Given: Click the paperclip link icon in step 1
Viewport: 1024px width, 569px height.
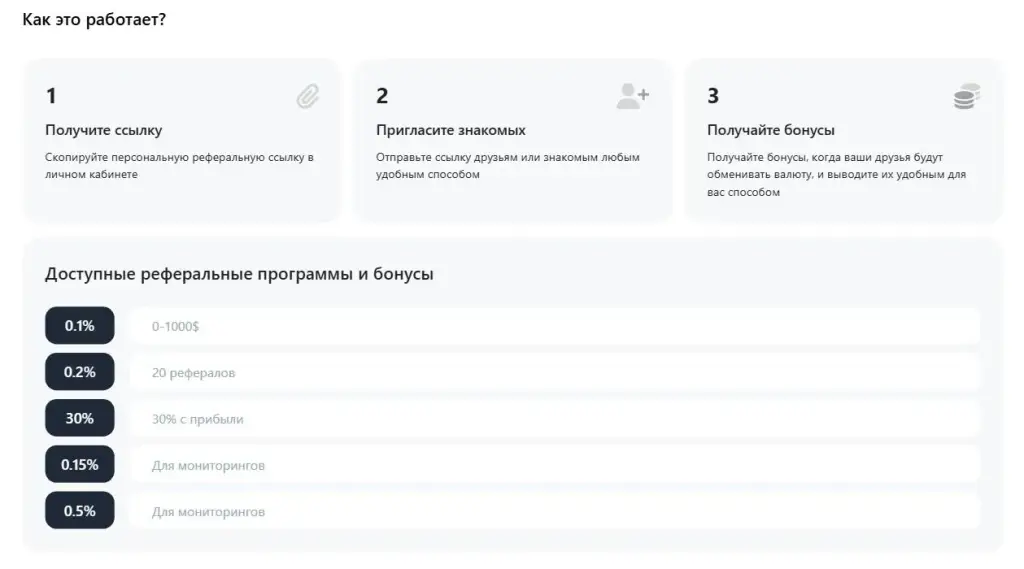Looking at the screenshot, I should [x=308, y=96].
